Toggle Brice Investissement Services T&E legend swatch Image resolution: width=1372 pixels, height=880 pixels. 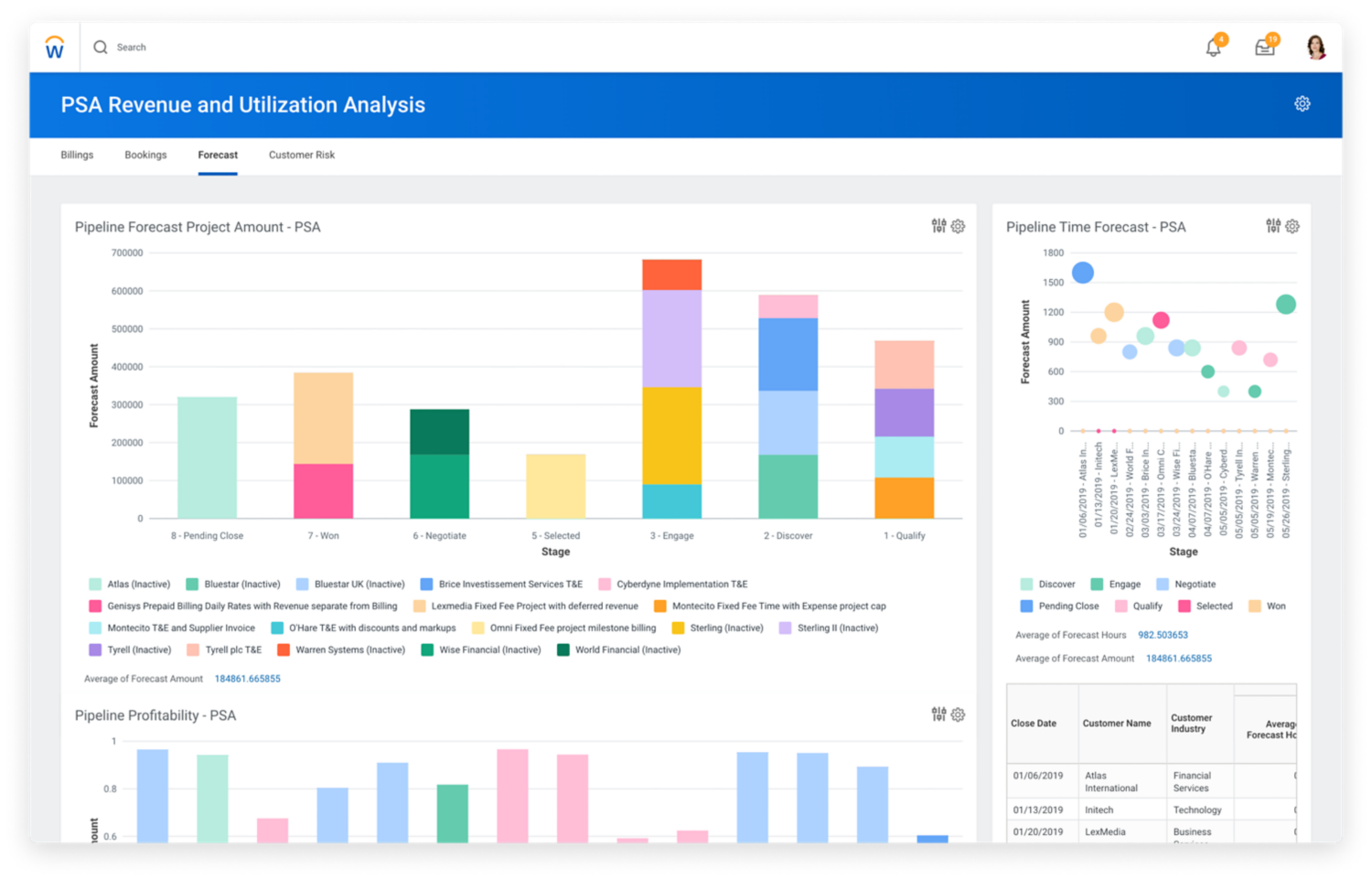[x=426, y=585]
